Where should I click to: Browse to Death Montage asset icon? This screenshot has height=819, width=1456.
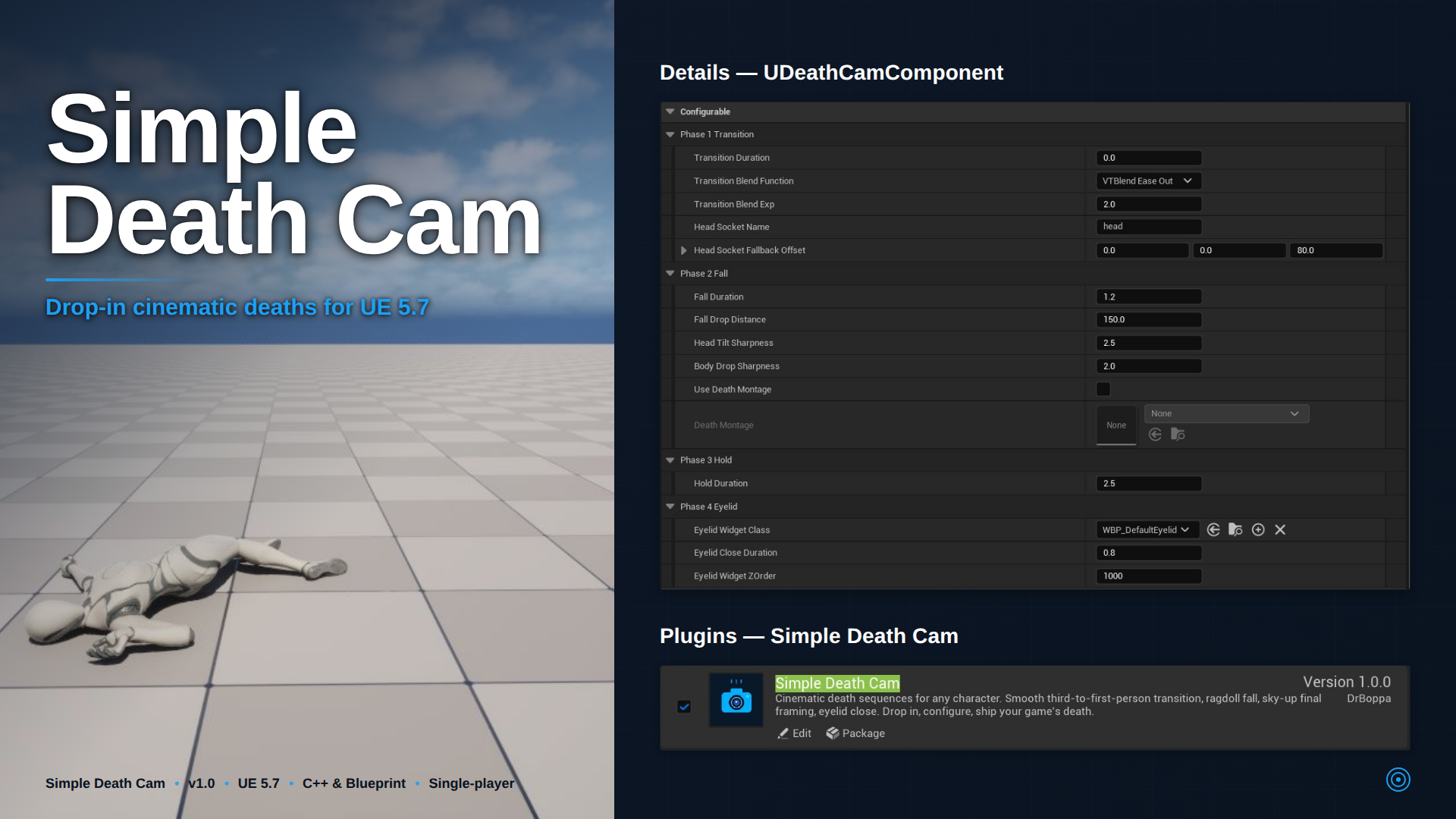[1178, 435]
